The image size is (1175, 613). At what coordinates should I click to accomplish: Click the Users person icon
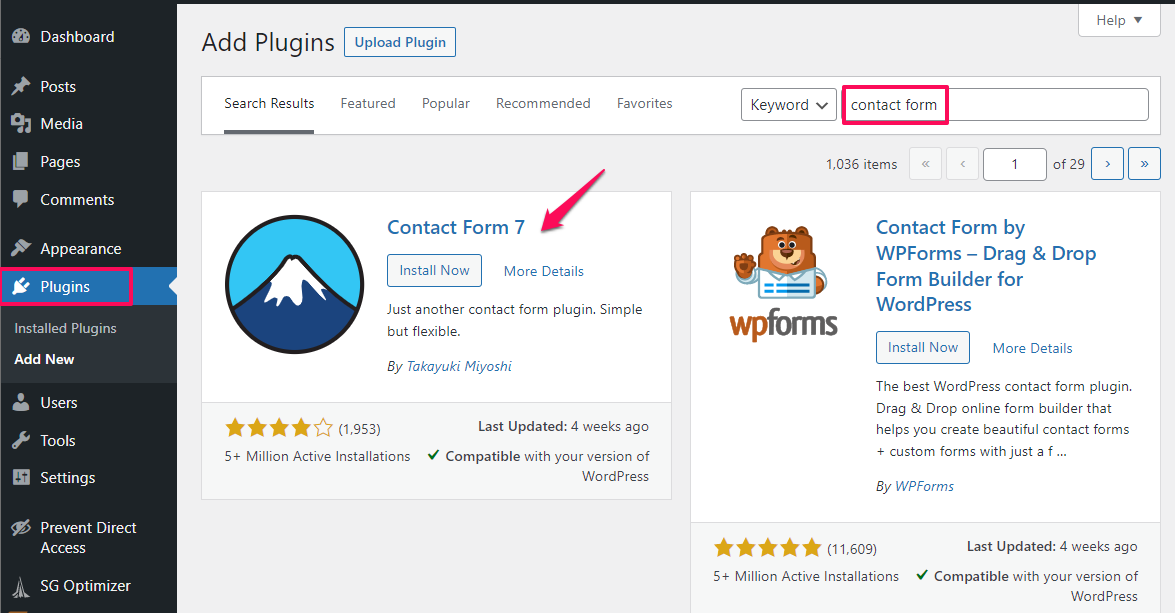(21, 402)
